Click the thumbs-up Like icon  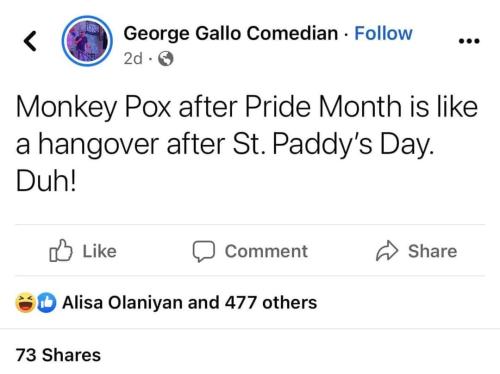61,250
